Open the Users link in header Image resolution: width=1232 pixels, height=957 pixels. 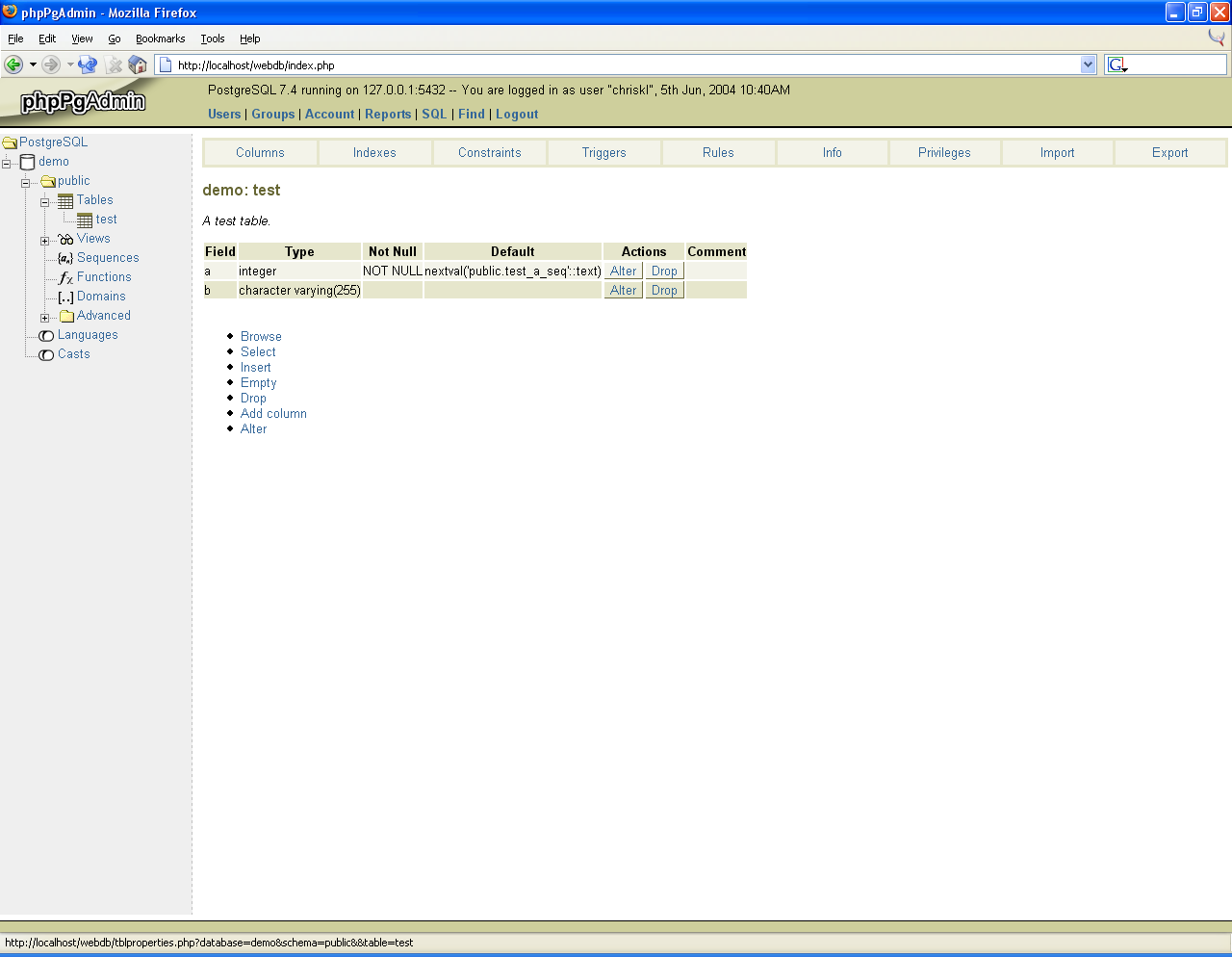tap(224, 114)
